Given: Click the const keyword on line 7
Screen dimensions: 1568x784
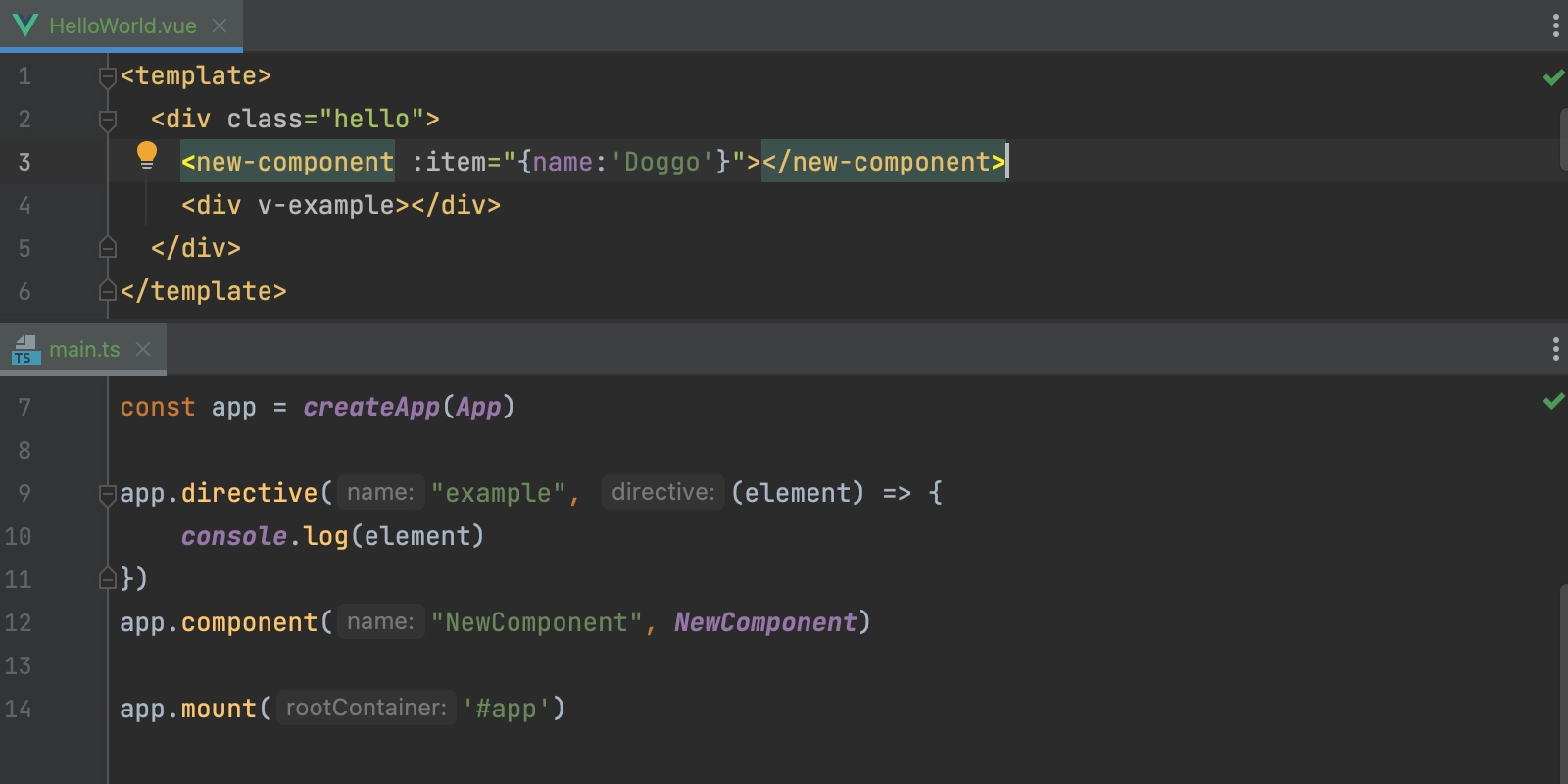Looking at the screenshot, I should [x=157, y=407].
